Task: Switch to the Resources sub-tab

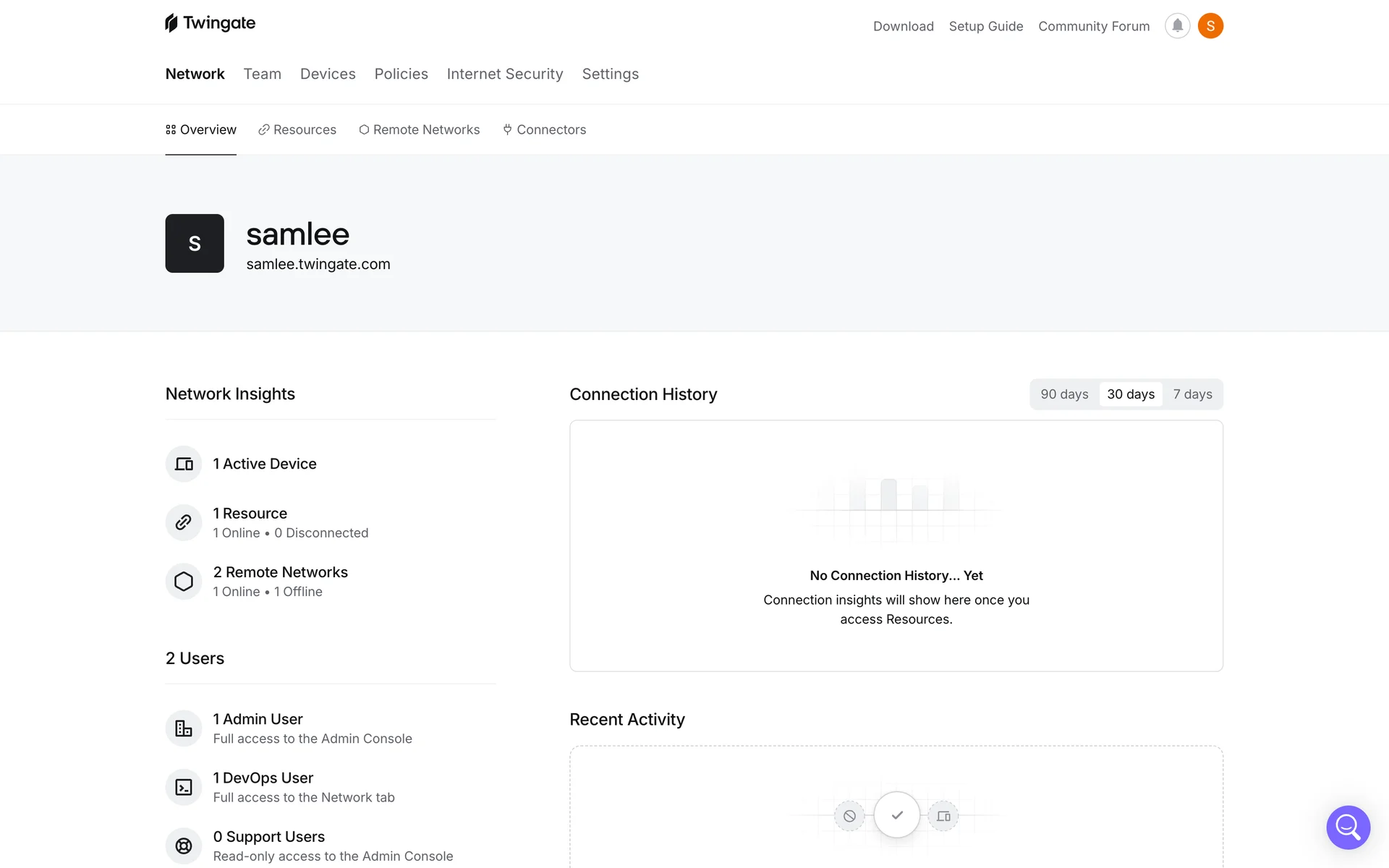Action: [297, 129]
